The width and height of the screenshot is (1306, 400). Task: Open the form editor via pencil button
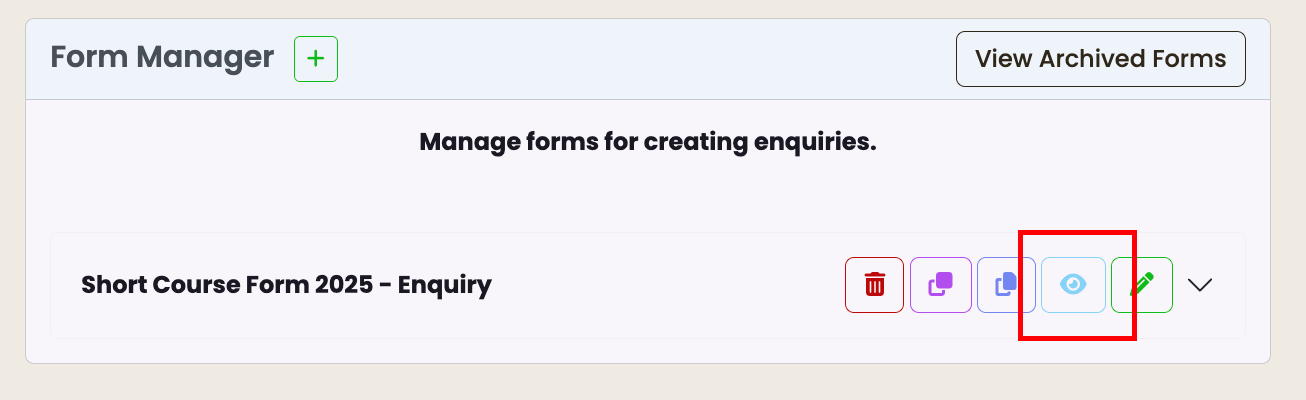point(1142,285)
